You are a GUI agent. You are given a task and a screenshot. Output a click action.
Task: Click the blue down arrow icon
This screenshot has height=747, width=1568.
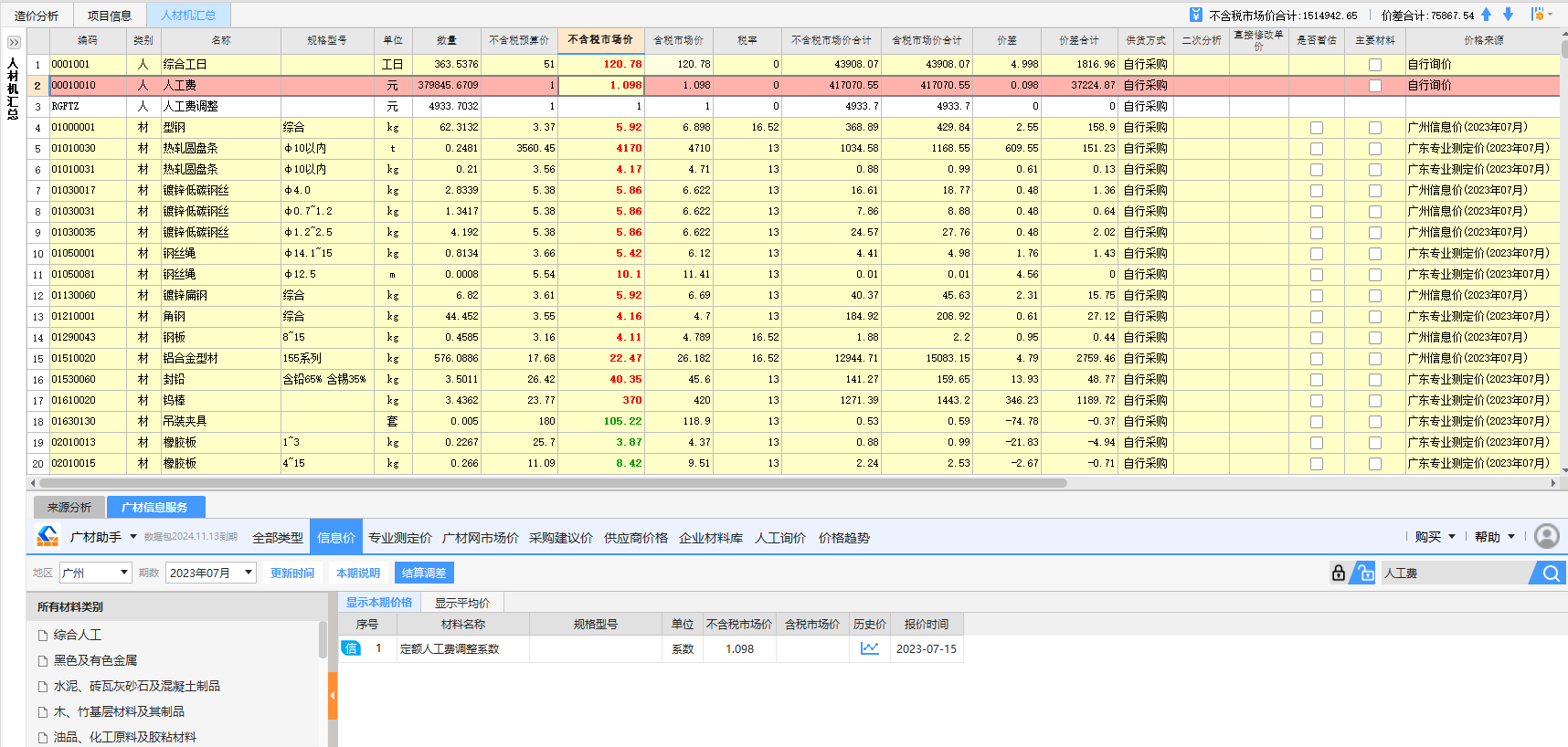coord(1509,15)
